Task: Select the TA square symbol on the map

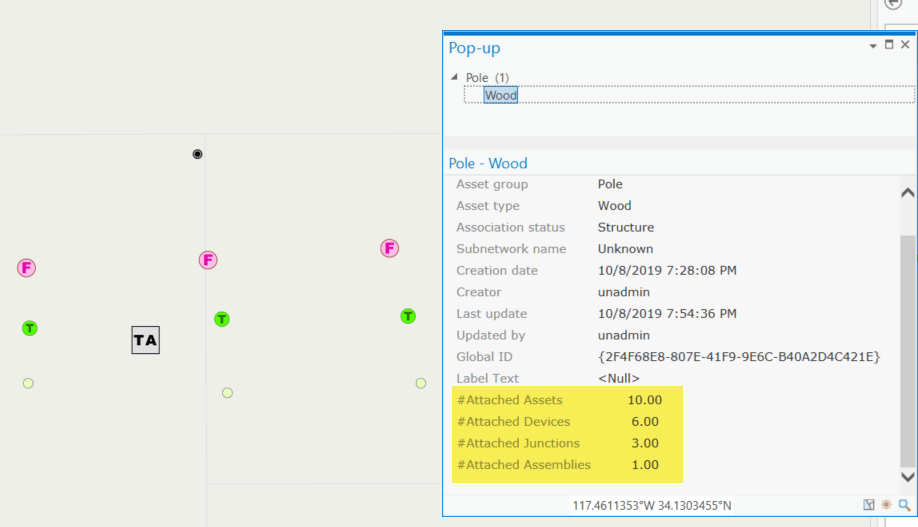Action: (x=145, y=340)
